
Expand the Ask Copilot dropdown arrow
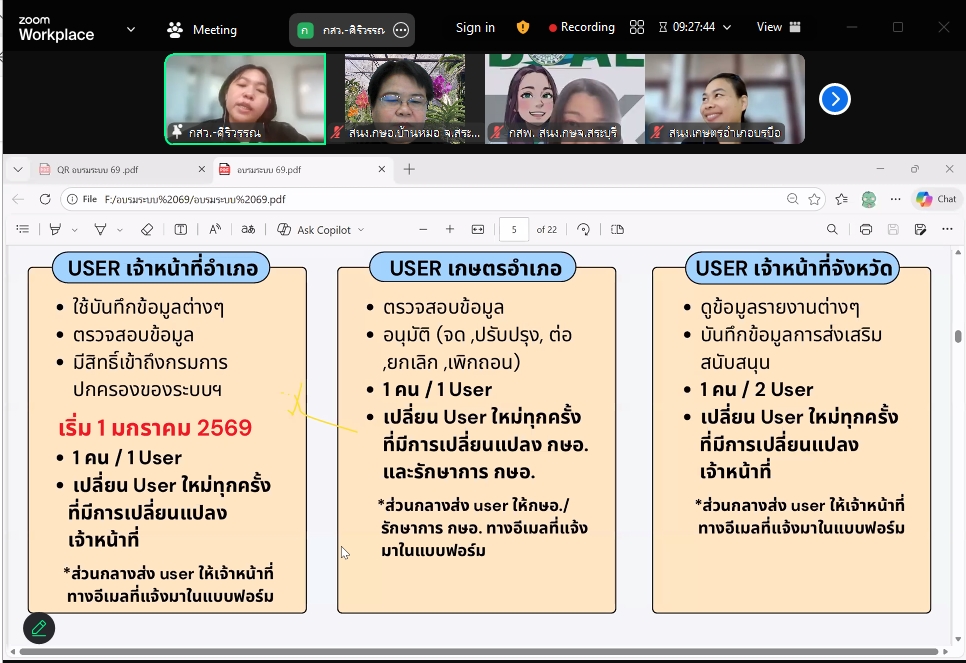(361, 230)
